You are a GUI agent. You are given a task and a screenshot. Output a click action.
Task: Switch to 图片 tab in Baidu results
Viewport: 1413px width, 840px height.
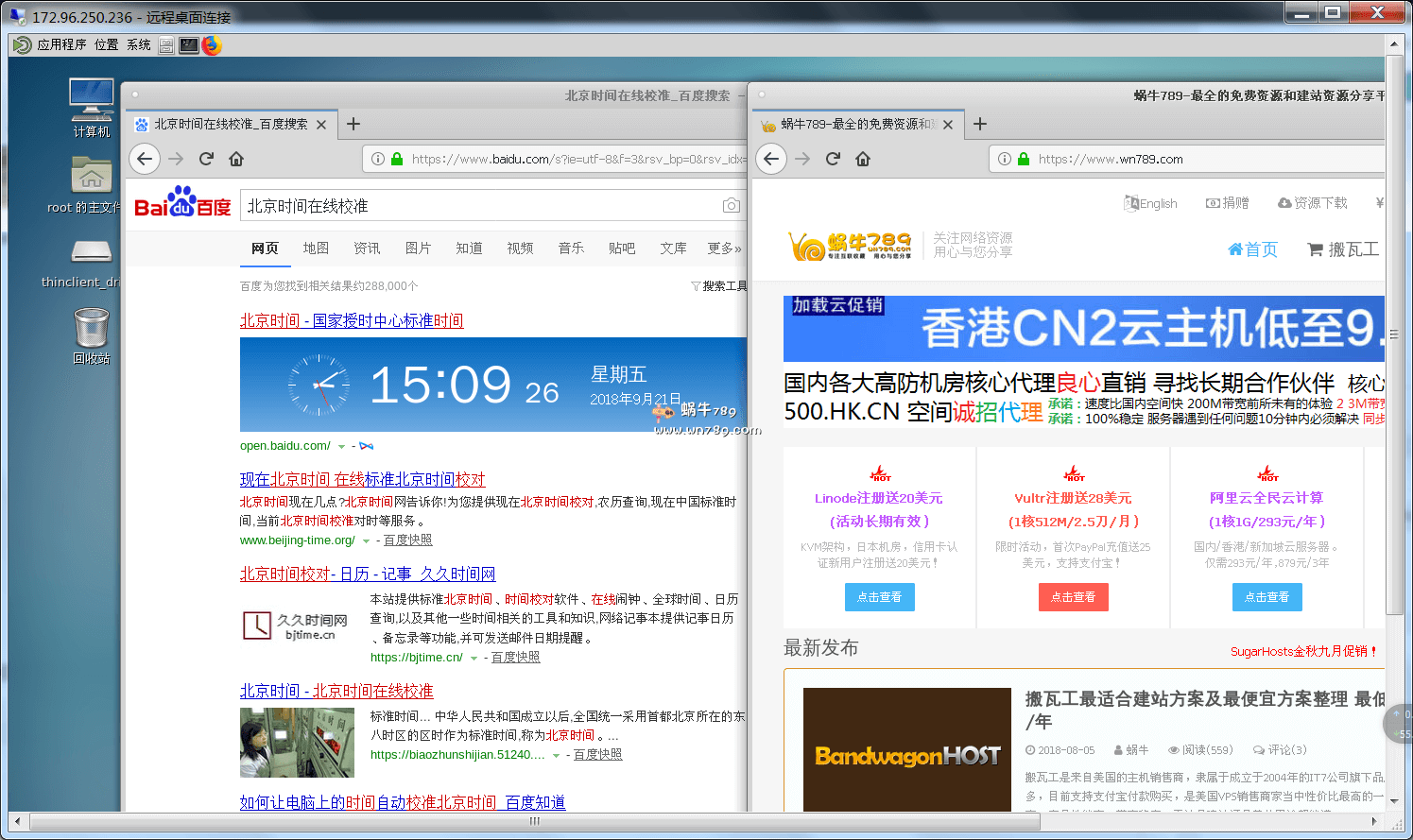[418, 249]
